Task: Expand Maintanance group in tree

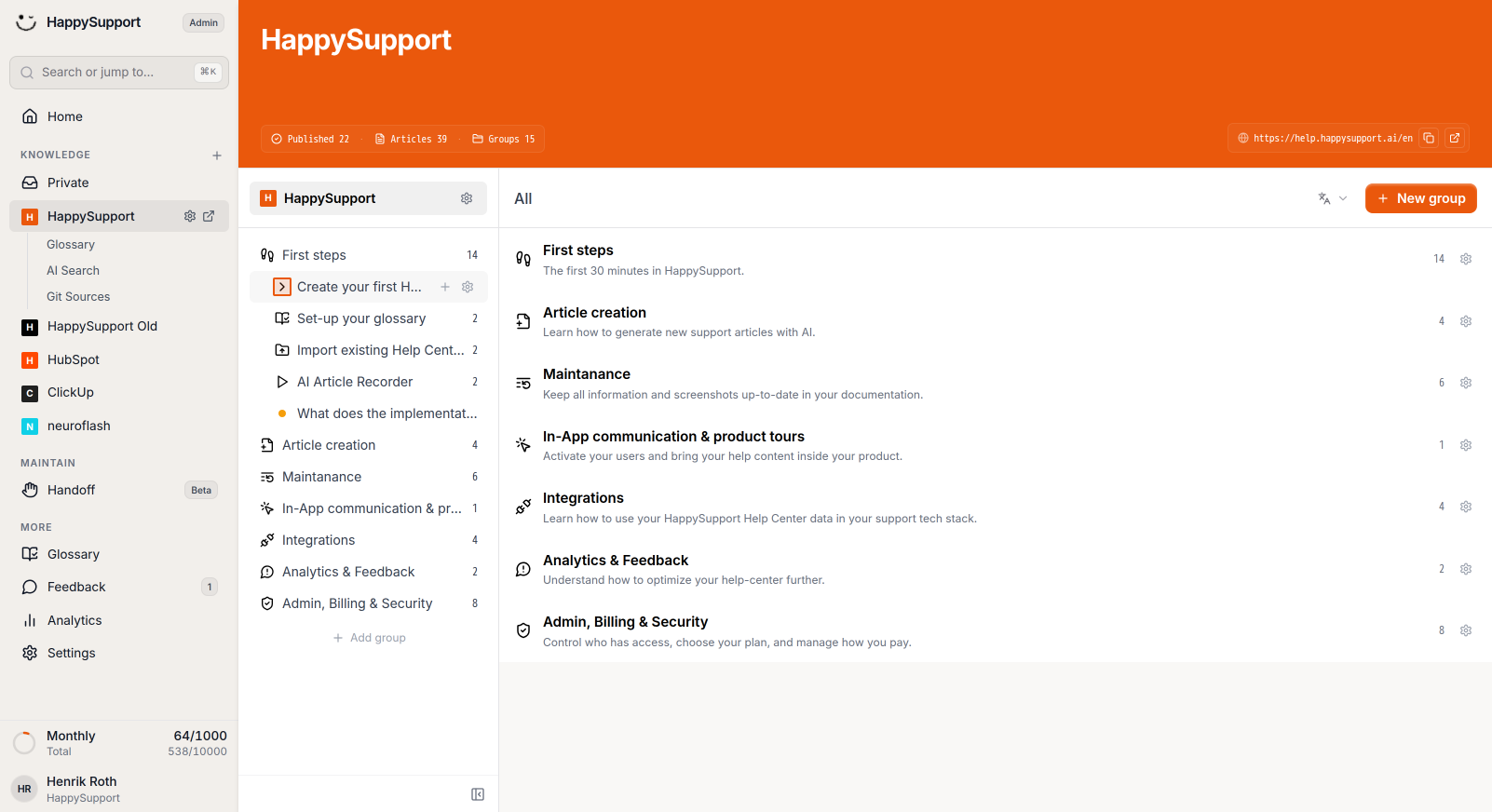Action: click(267, 477)
